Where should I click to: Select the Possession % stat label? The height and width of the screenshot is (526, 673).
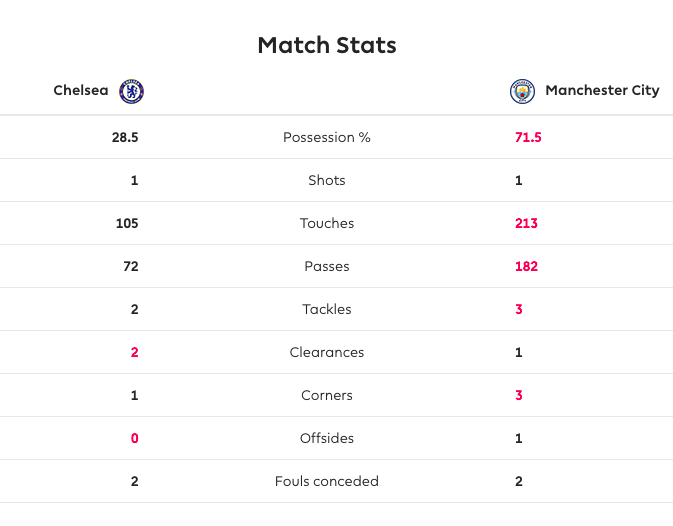click(327, 138)
